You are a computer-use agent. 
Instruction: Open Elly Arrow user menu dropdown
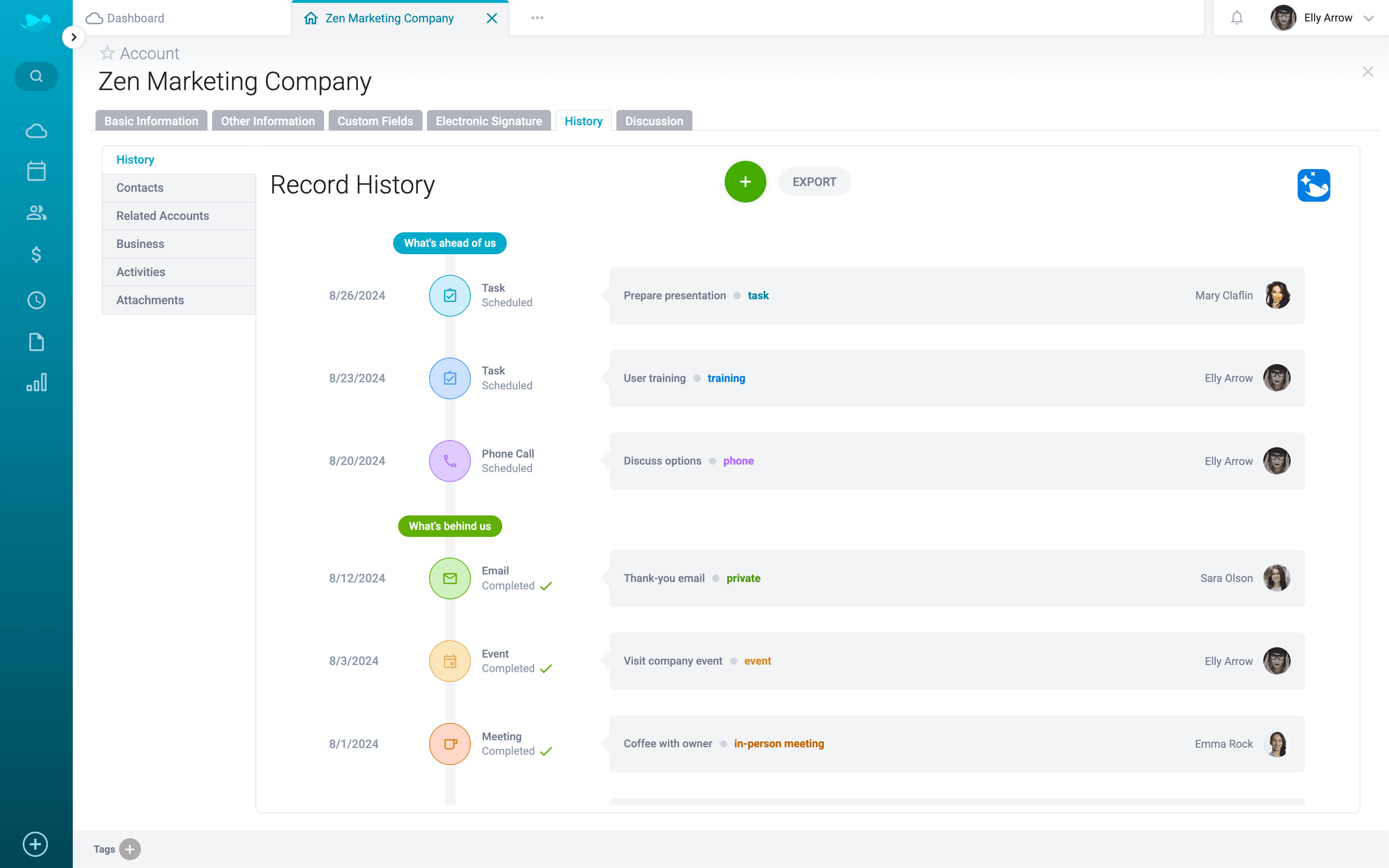tap(1368, 18)
